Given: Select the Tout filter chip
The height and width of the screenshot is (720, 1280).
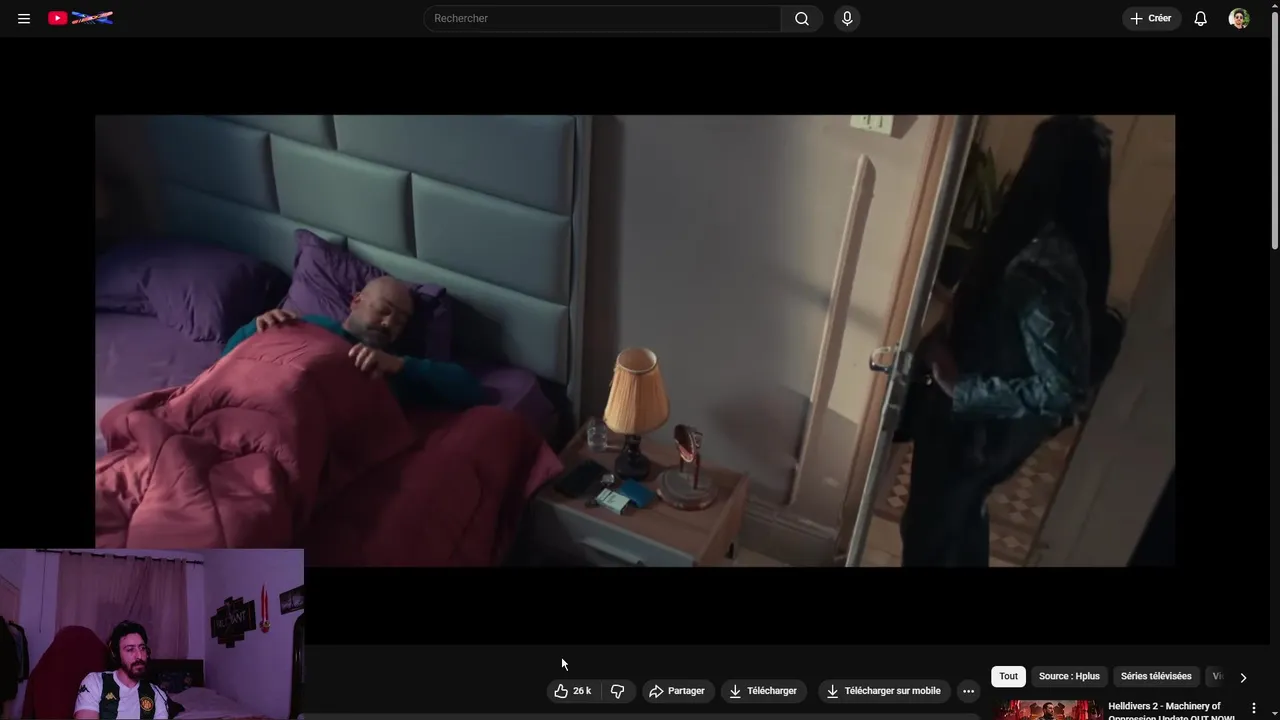Looking at the screenshot, I should tap(1008, 676).
